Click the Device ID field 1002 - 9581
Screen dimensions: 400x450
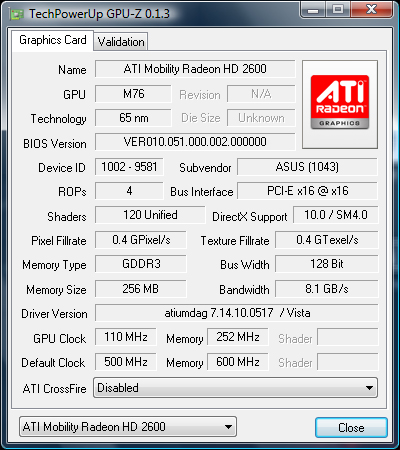tap(129, 167)
